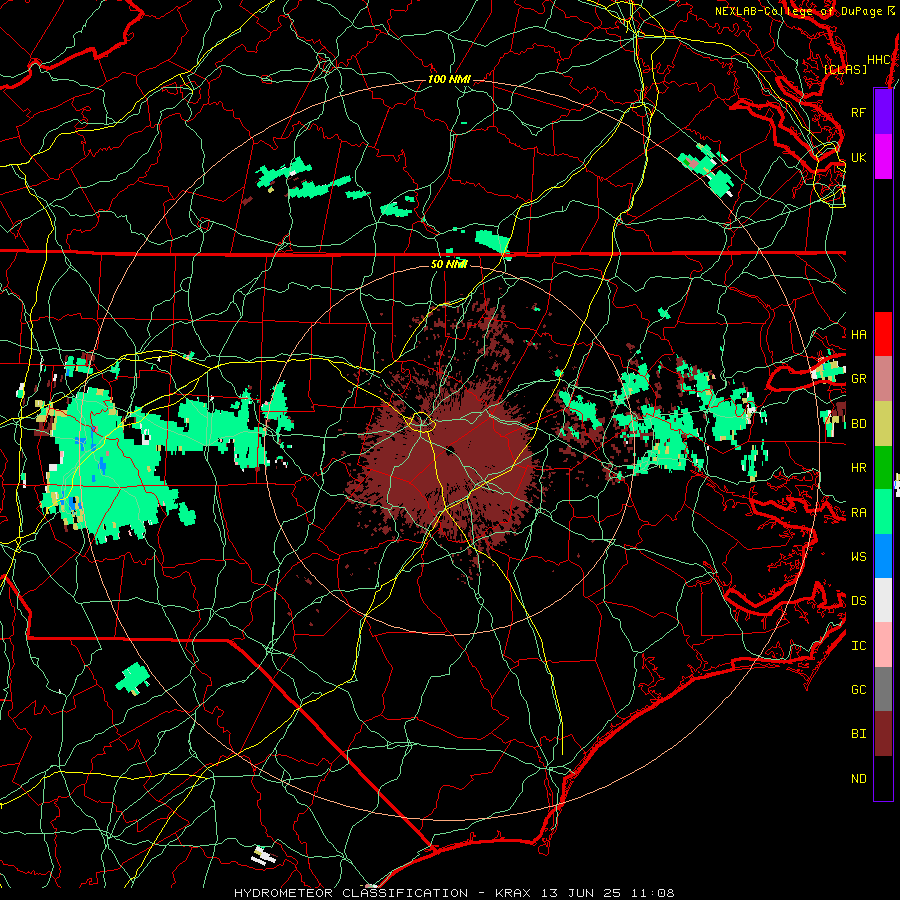
Task: Click the [CLAS] units label
Action: (x=845, y=70)
